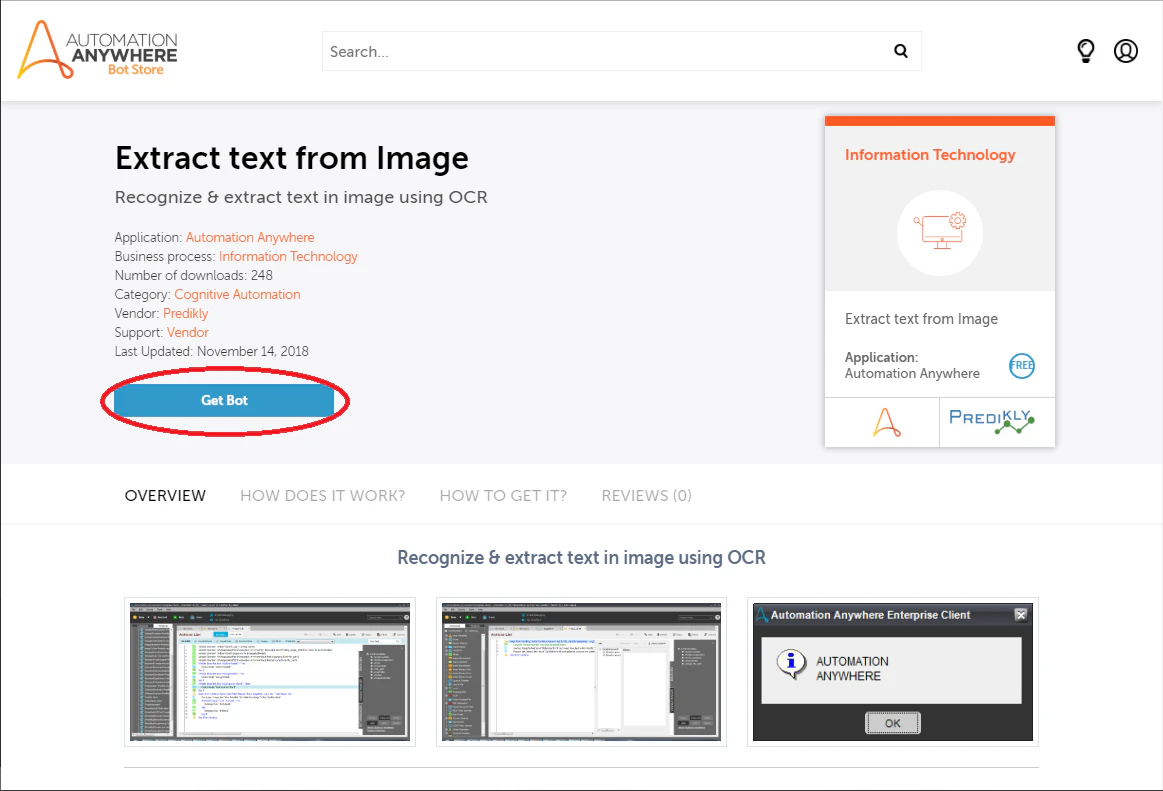Click the "Last Updated: November 14, 2018" text
Screen dimensions: 1163x791
pyautogui.click(x=211, y=352)
